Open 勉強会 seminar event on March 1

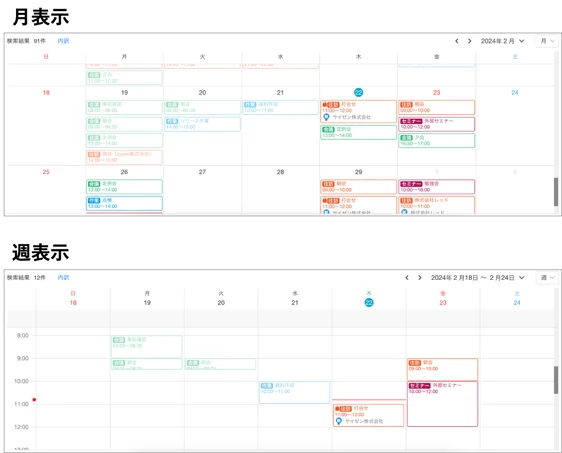[437, 187]
